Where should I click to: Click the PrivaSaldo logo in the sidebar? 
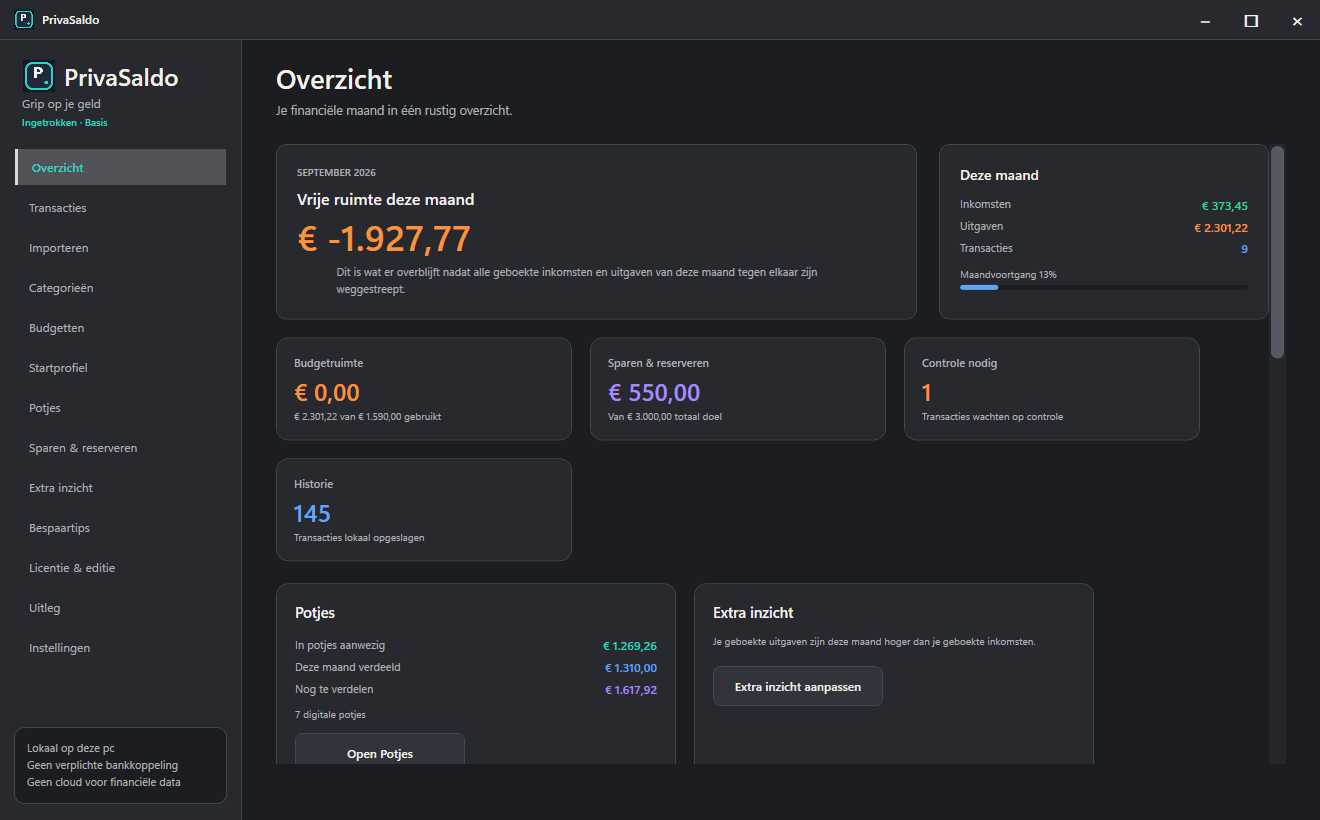tap(38, 76)
